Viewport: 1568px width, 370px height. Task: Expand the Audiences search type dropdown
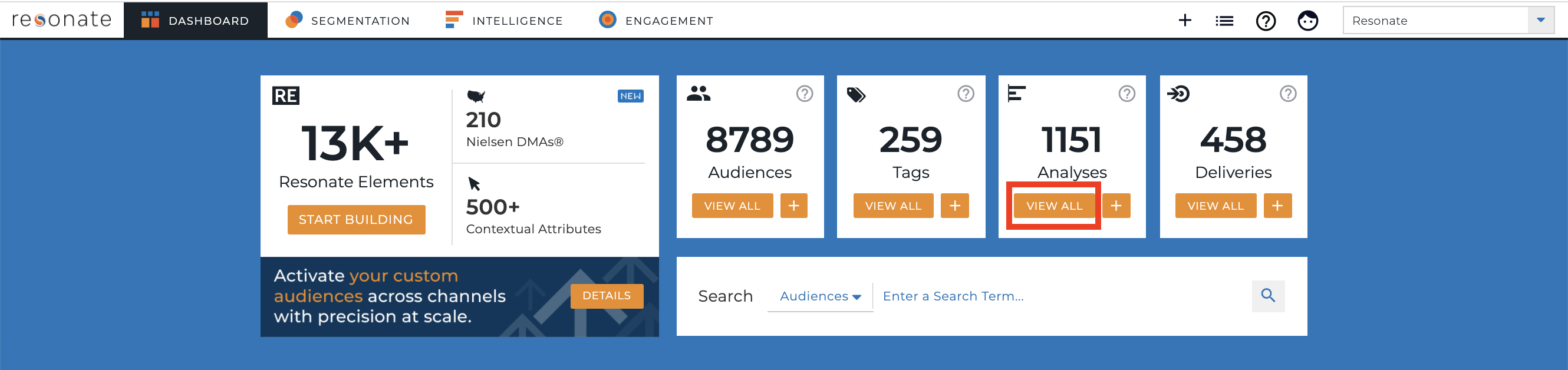tap(820, 296)
